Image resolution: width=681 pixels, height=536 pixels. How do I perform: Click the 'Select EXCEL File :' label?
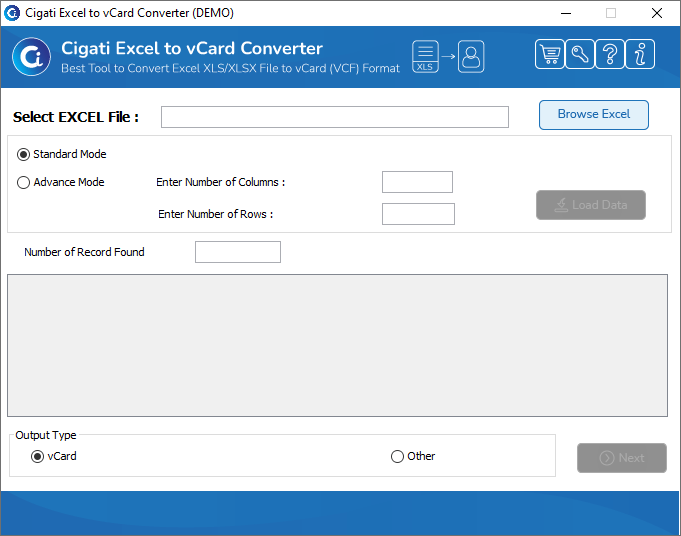[76, 117]
